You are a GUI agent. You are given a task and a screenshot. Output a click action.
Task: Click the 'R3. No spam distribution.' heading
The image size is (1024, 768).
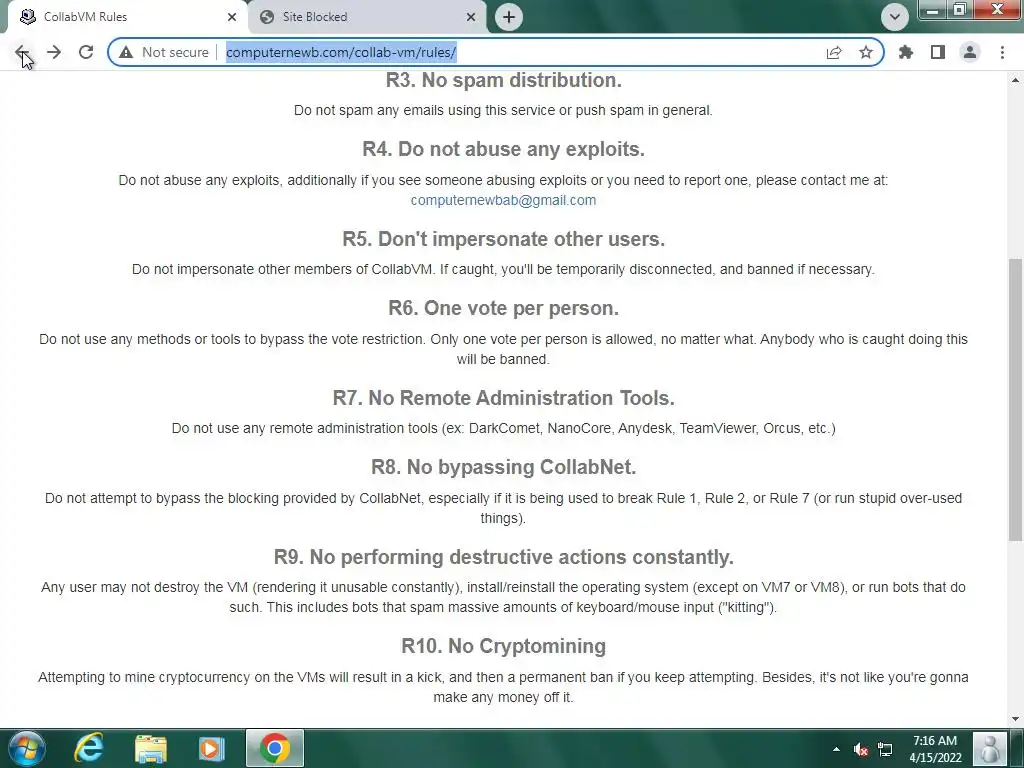[504, 80]
